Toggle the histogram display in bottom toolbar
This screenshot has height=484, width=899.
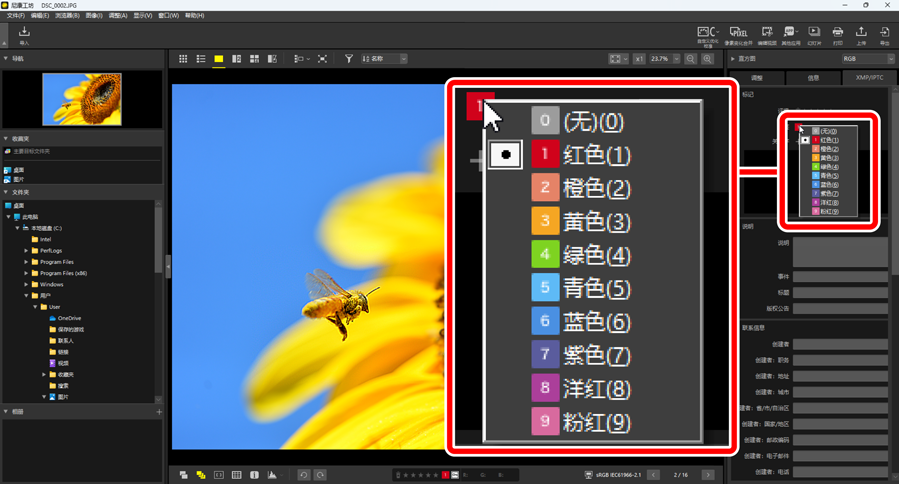272,475
